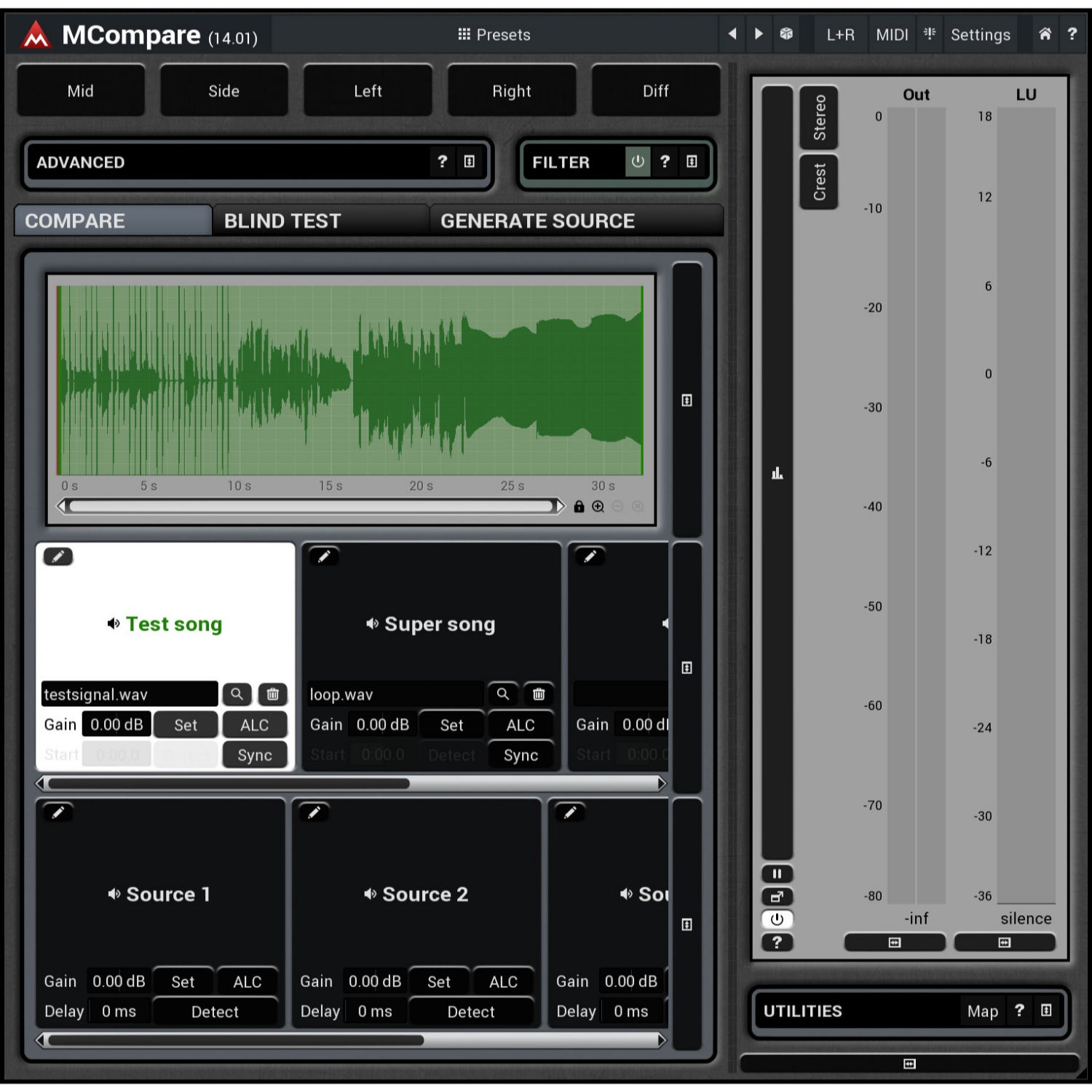Enable the Crest meter view
Screen dimensions: 1092x1092
(x=819, y=181)
